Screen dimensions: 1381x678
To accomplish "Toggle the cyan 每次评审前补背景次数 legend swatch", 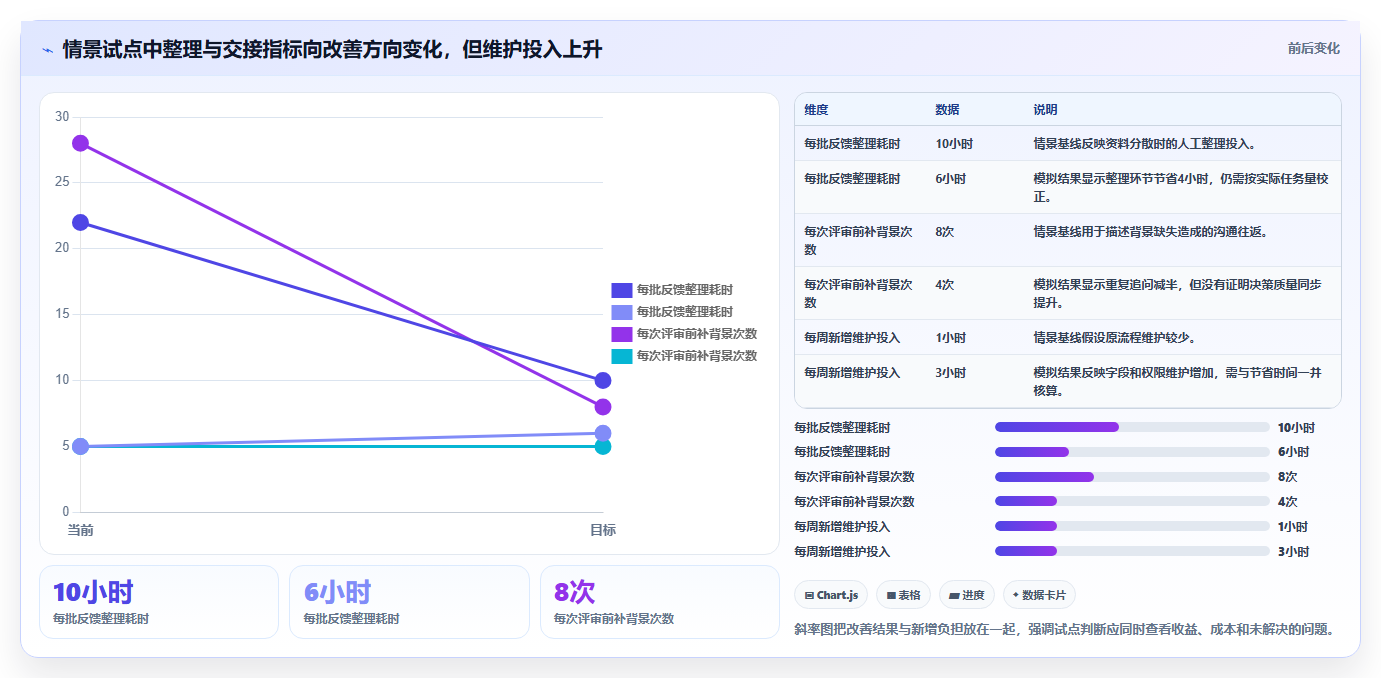I will pos(622,356).
